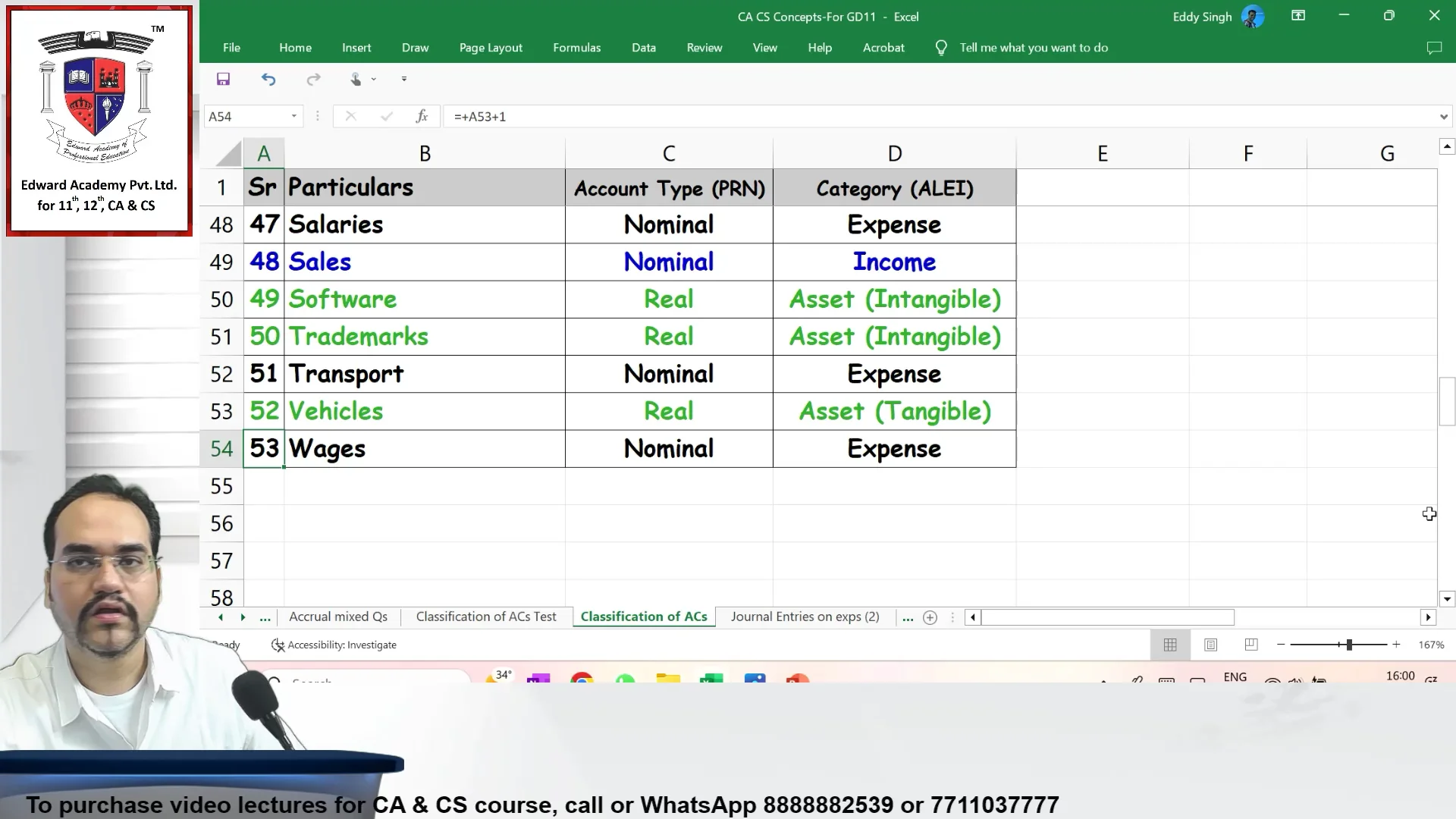Add a new worksheet with the plus button

coord(931,617)
